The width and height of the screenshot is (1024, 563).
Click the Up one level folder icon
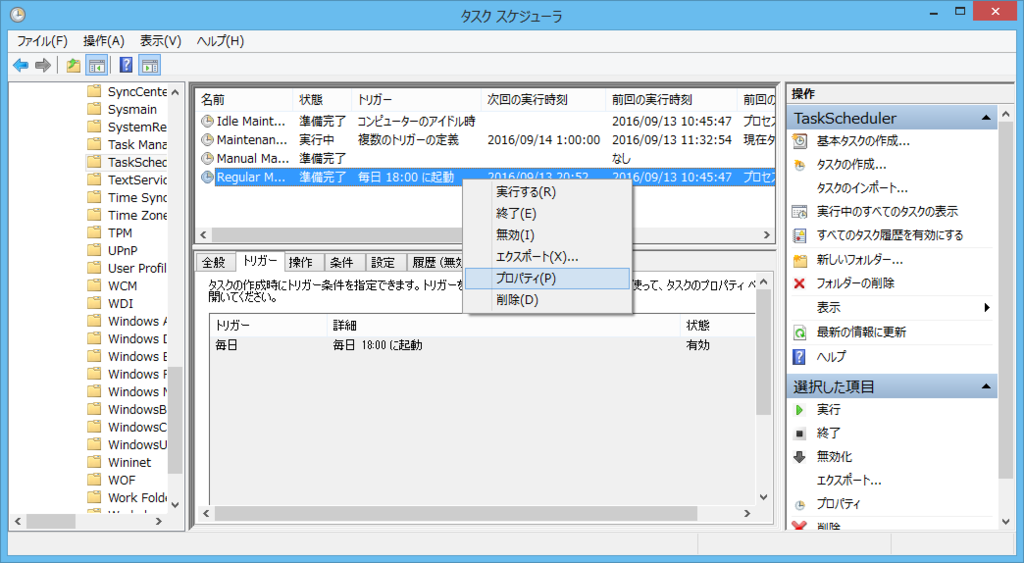click(x=73, y=65)
